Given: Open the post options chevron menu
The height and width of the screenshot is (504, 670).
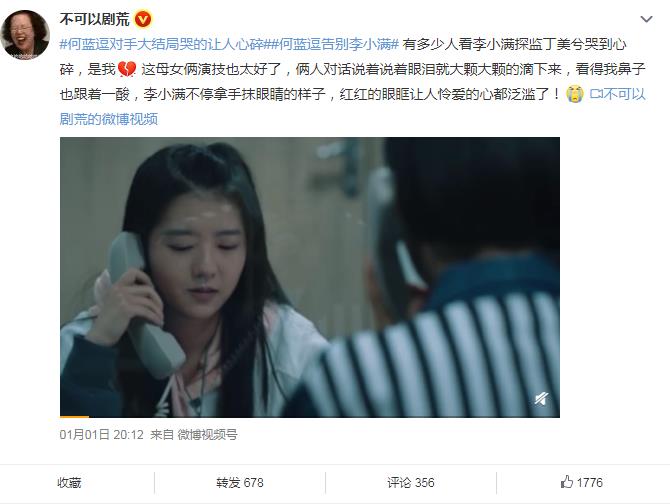Looking at the screenshot, I should [646, 19].
